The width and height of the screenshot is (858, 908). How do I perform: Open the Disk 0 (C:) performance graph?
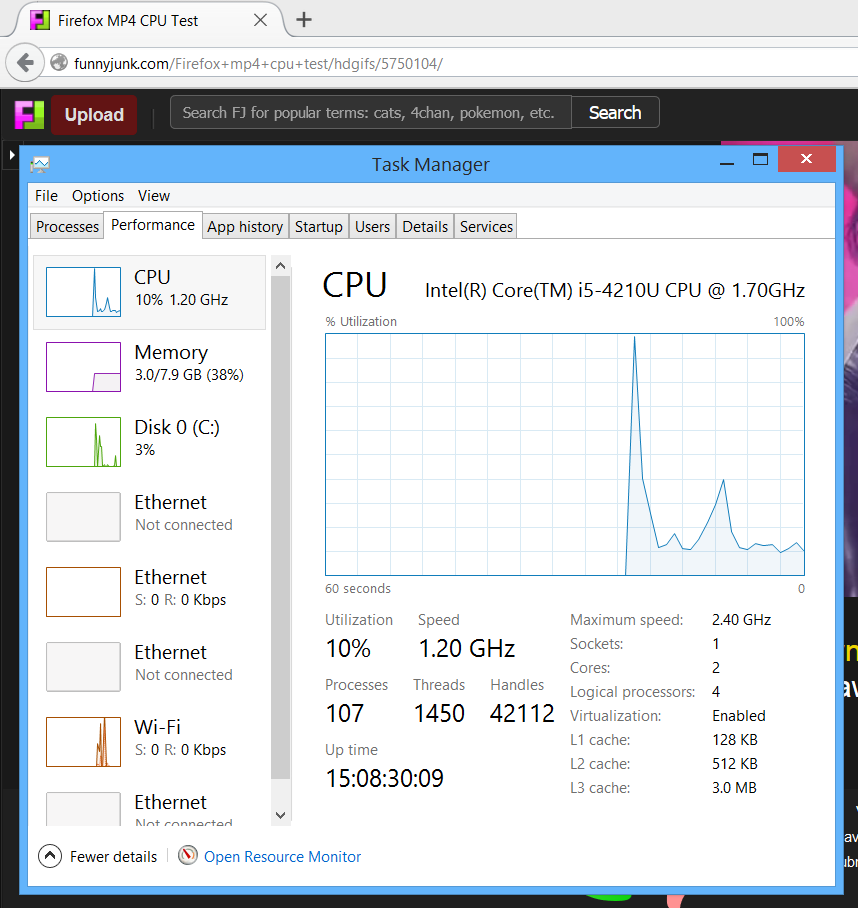83,442
